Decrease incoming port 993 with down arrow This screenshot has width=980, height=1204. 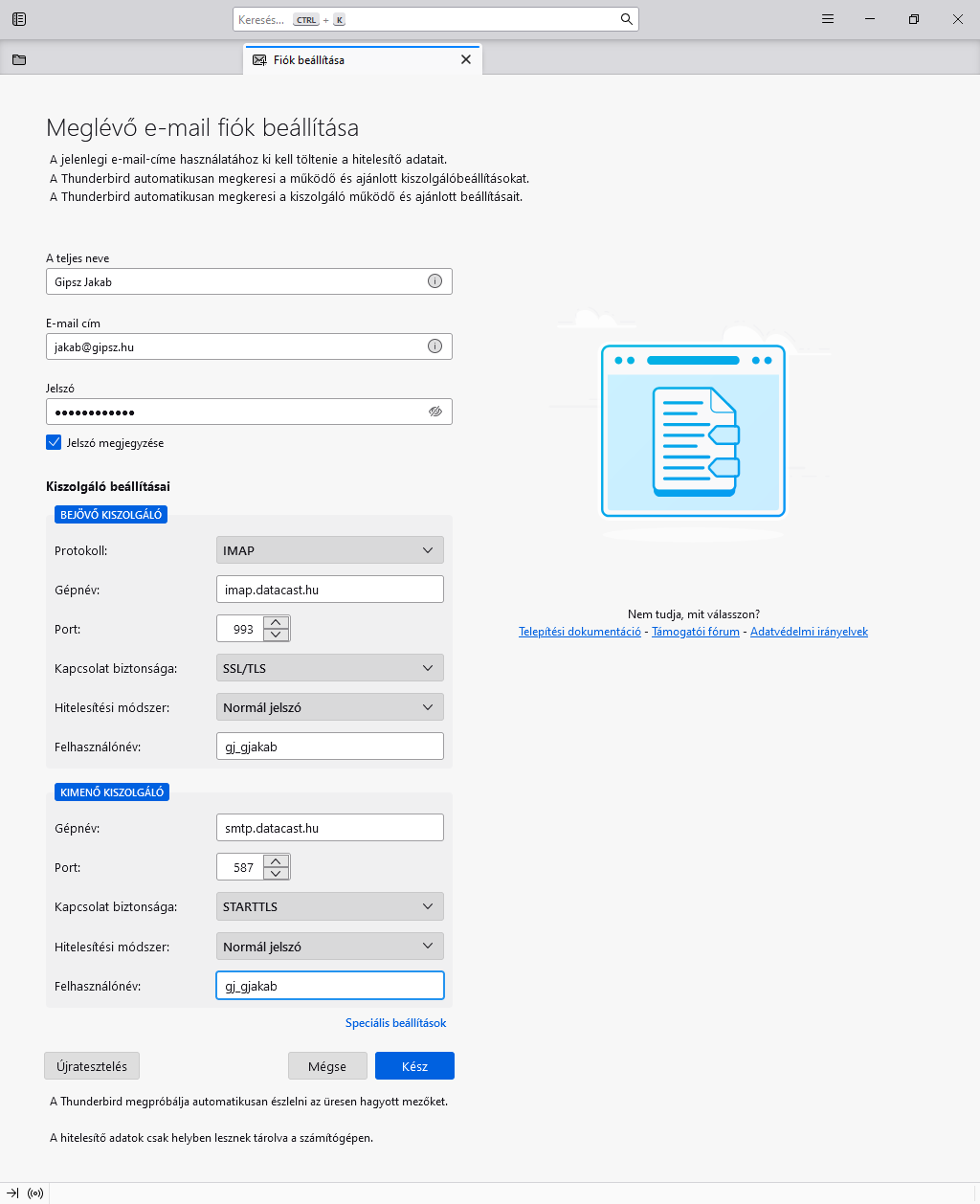(276, 635)
